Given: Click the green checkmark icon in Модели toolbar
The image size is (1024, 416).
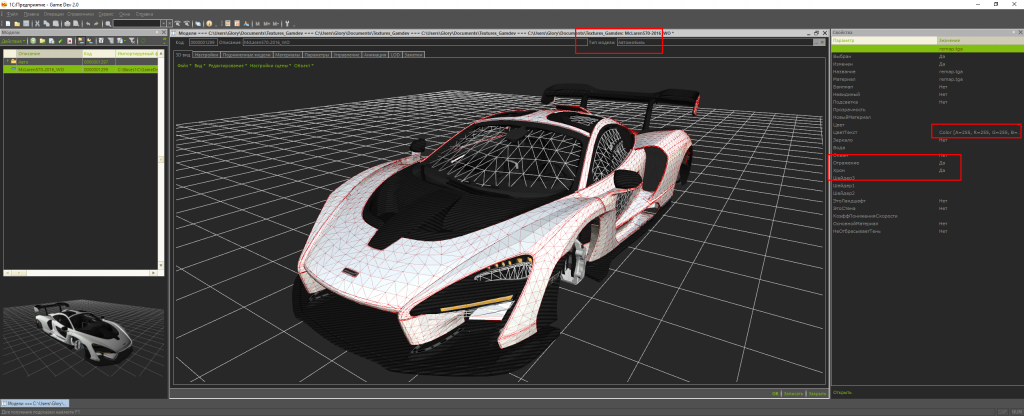Looking at the screenshot, I should tap(60, 40).
